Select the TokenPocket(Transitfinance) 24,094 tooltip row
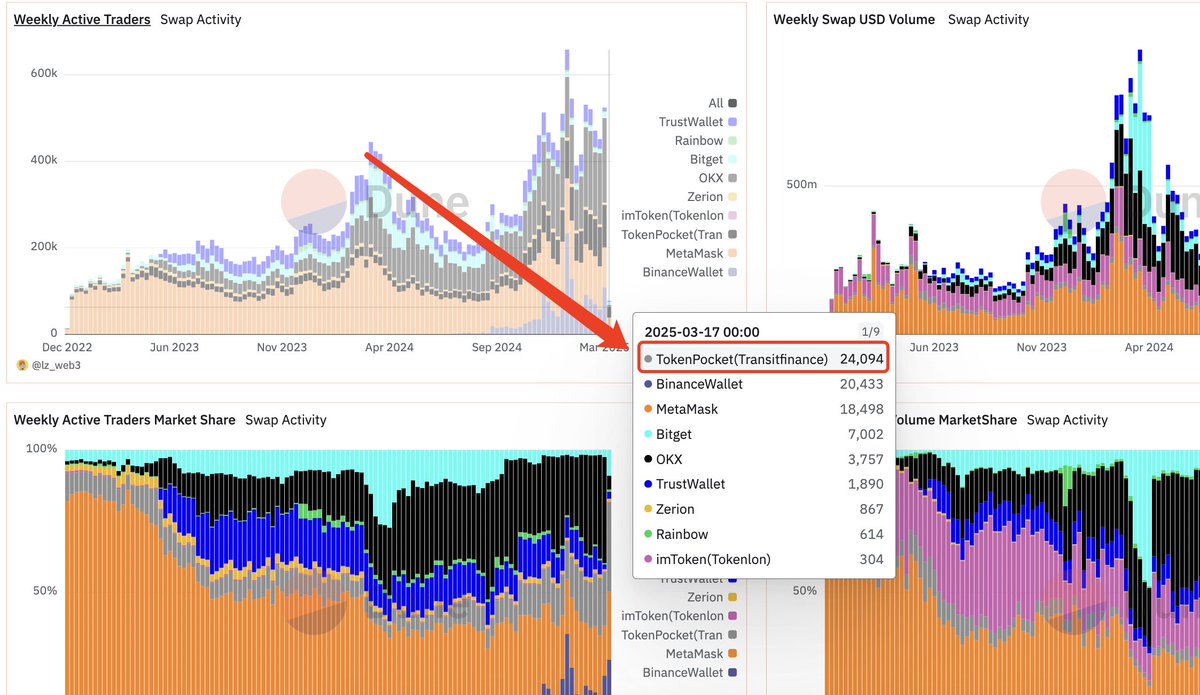This screenshot has height=695, width=1200. [764, 359]
